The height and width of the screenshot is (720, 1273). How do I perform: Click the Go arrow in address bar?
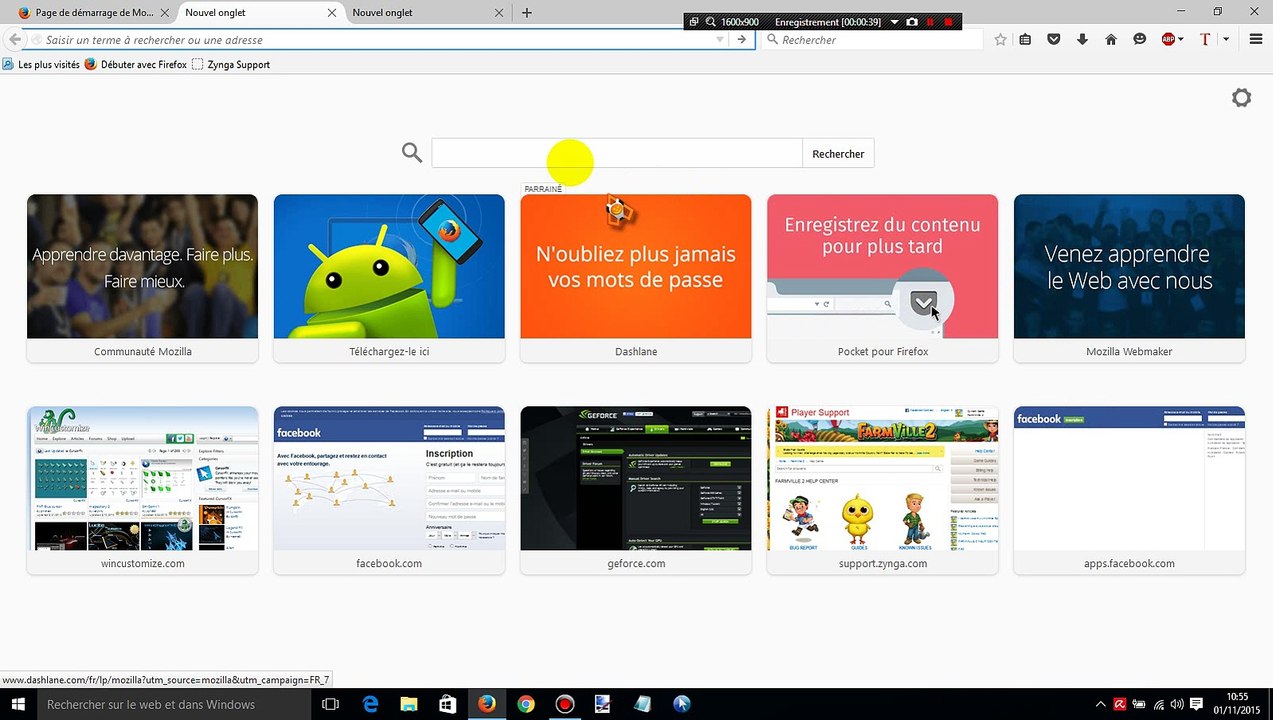tap(741, 40)
